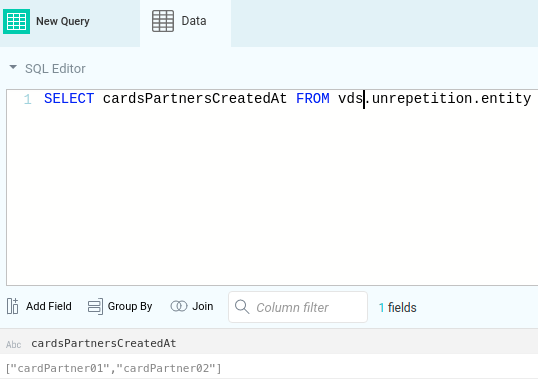
Task: Click the Group By button label
Action: click(x=130, y=306)
